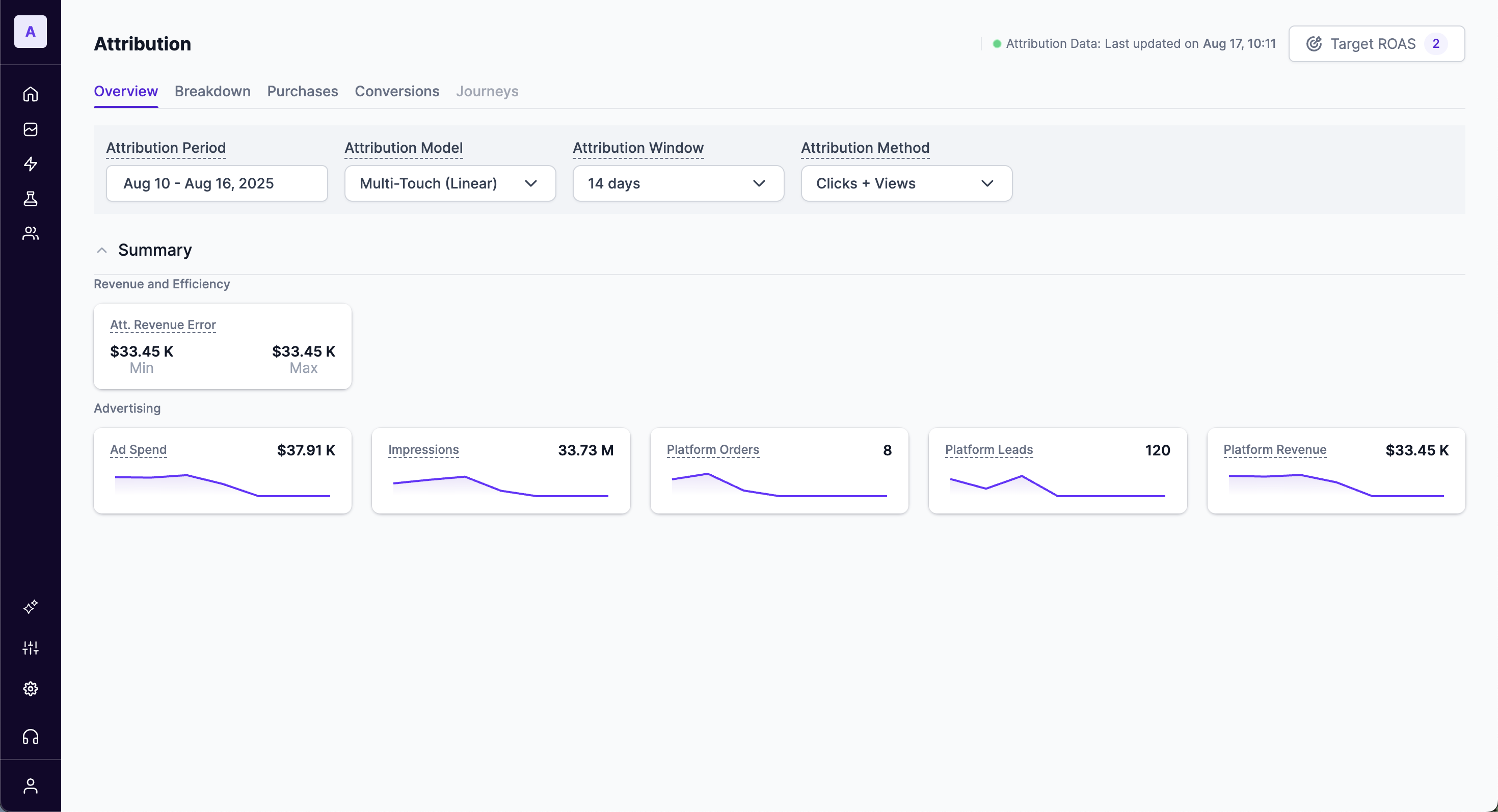This screenshot has height=812, width=1498.
Task: Open the lightning bolt sidebar icon
Action: click(30, 164)
